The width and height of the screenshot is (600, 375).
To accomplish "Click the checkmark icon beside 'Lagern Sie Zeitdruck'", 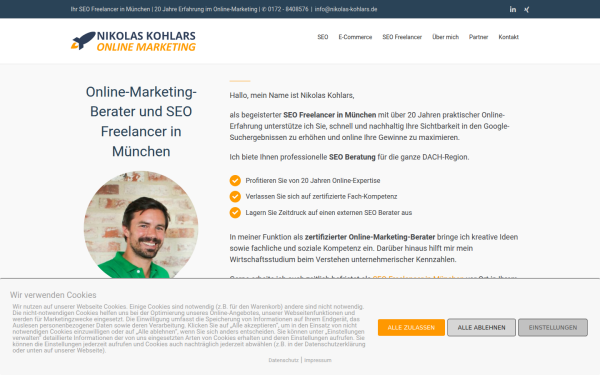I will (x=235, y=212).
